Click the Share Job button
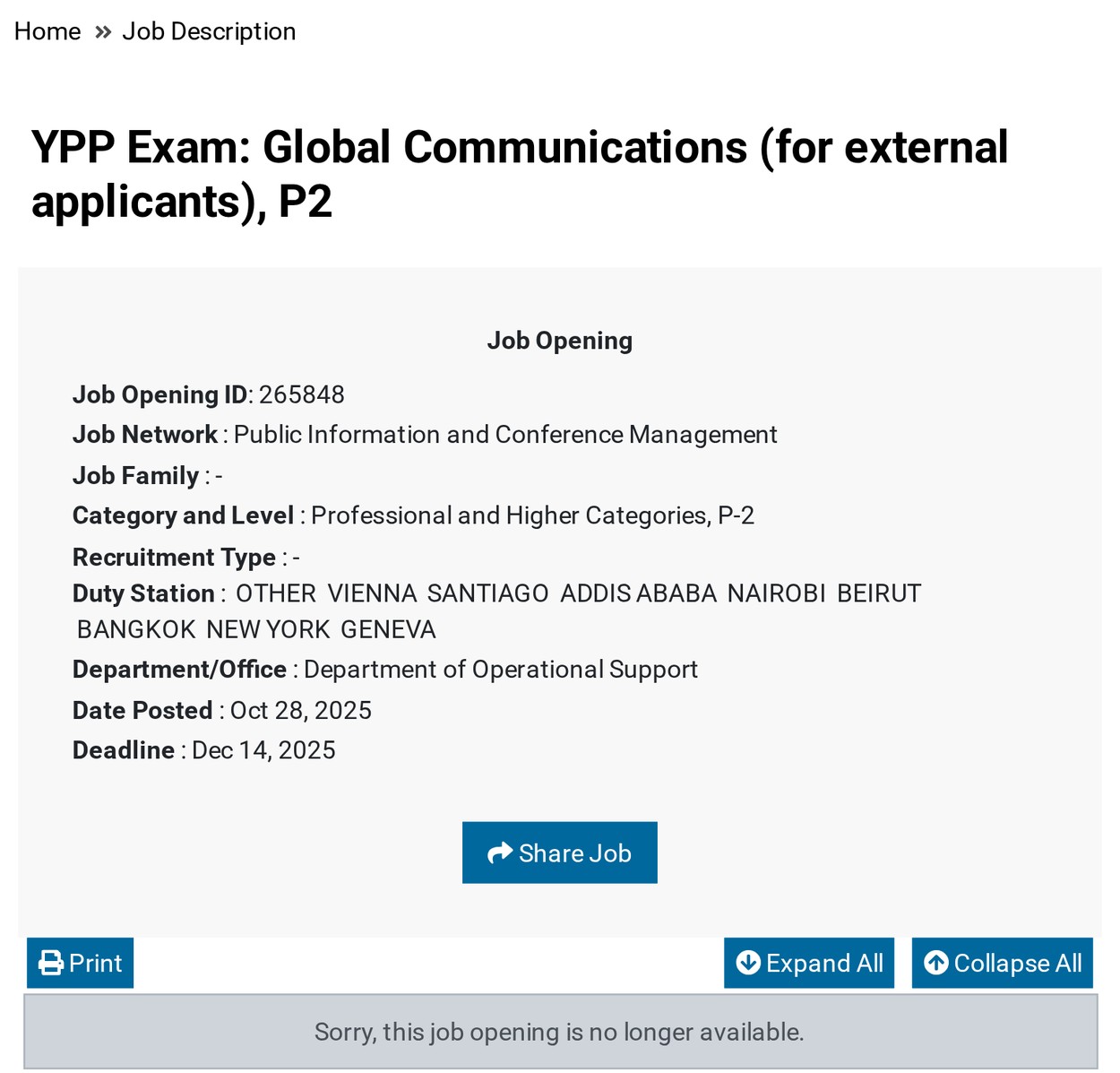1120x1073 pixels. coord(560,852)
